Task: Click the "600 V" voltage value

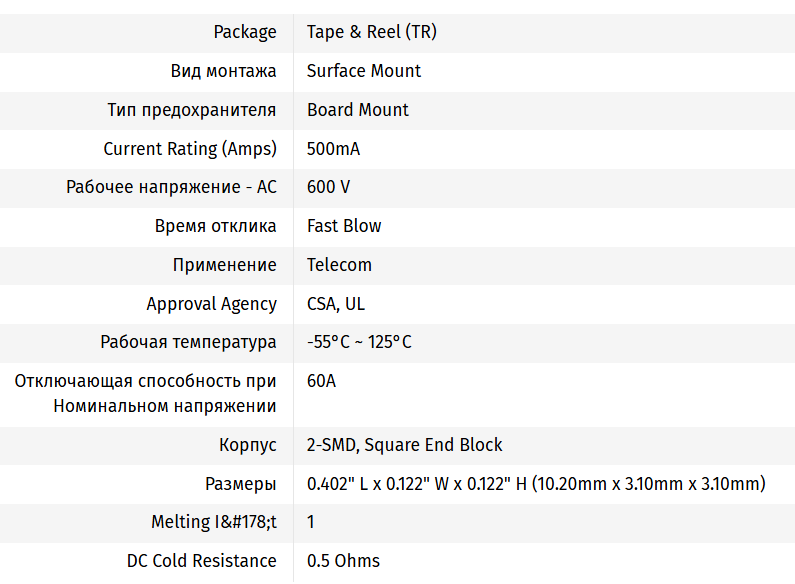Action: tap(328, 187)
